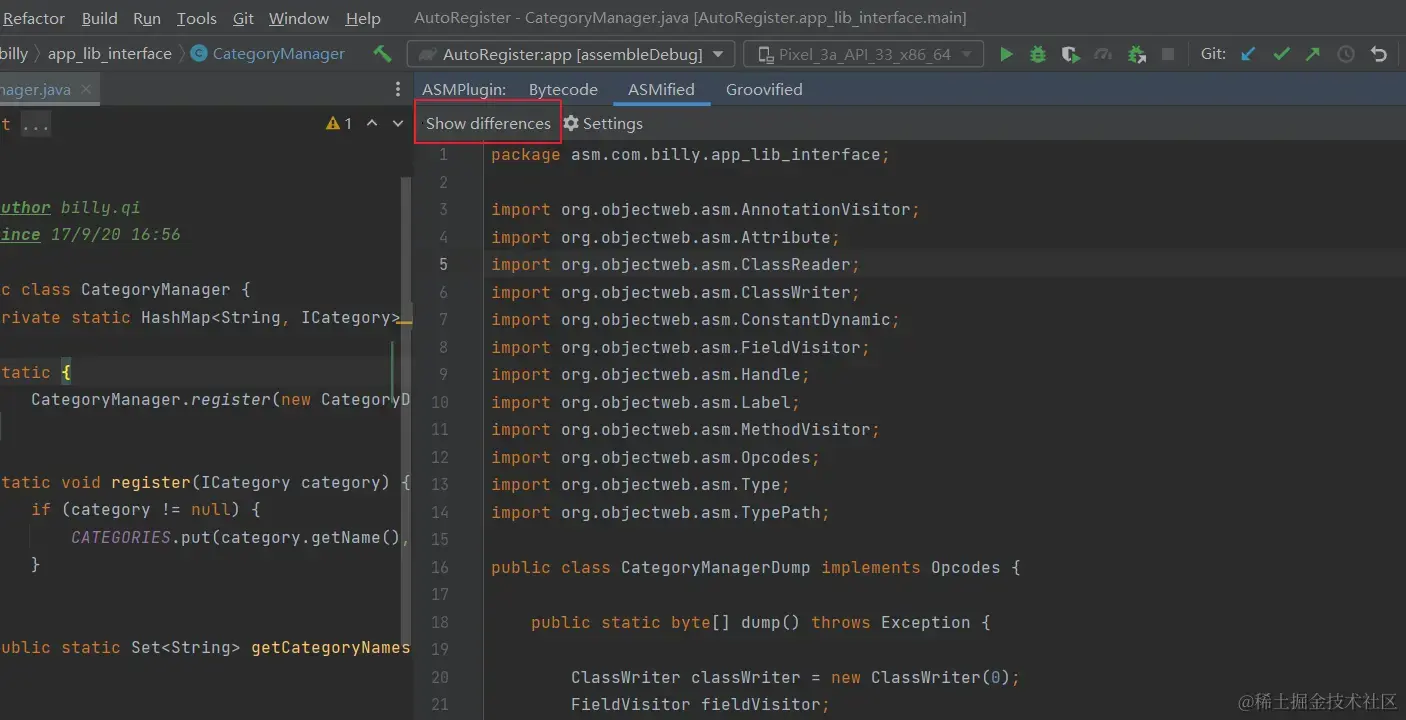1406x720 pixels.
Task: Go to previous highlighted error with up chevron
Action: point(372,124)
